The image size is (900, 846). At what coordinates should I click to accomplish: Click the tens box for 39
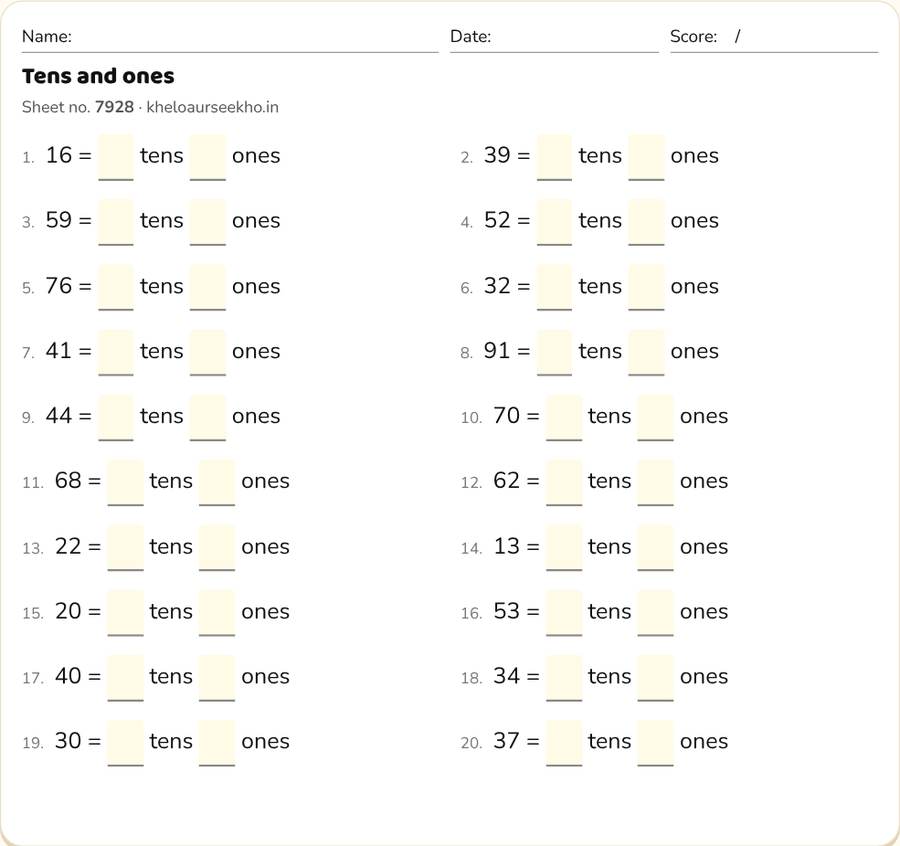[554, 157]
